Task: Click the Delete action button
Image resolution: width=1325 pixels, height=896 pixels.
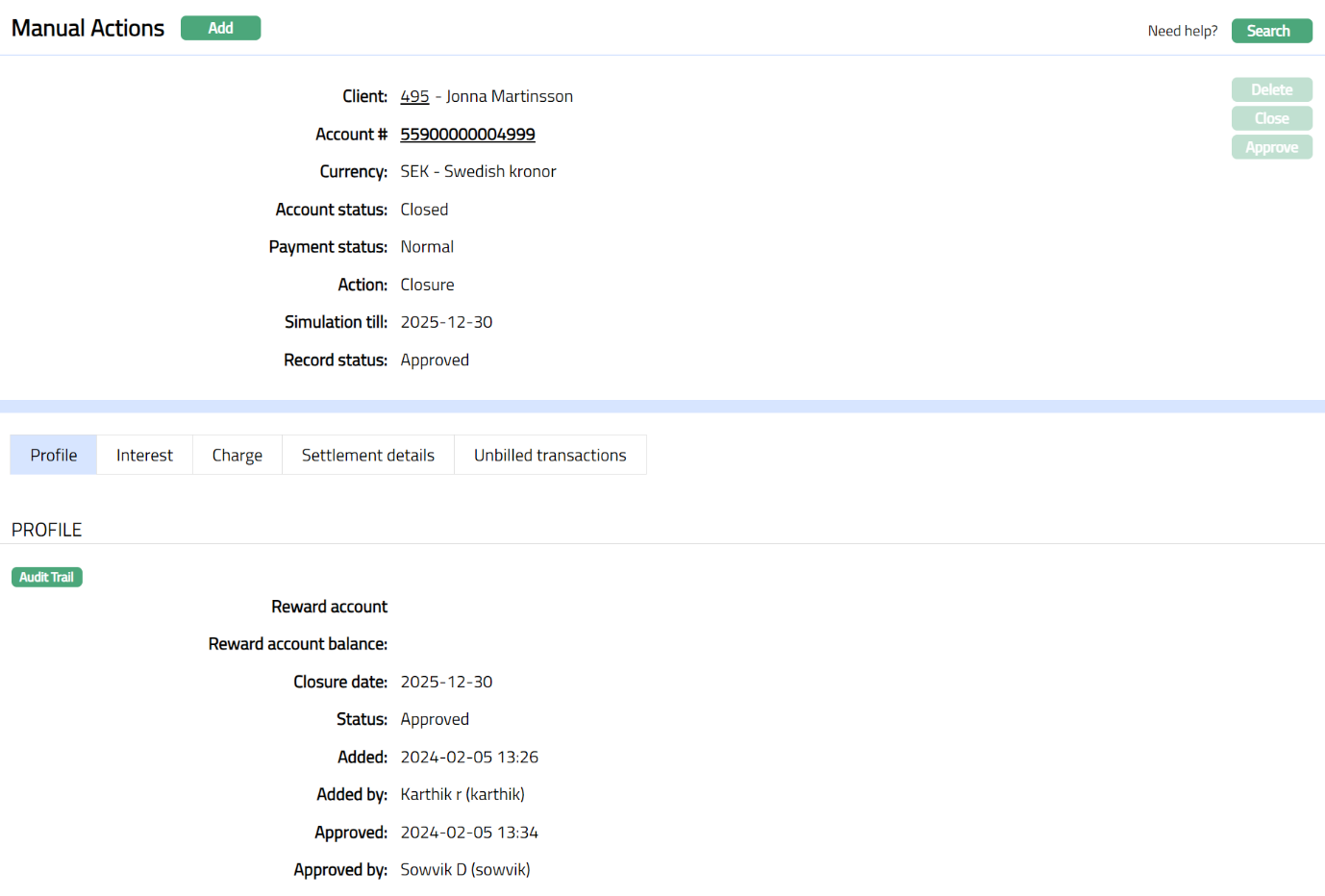Action: click(1271, 89)
